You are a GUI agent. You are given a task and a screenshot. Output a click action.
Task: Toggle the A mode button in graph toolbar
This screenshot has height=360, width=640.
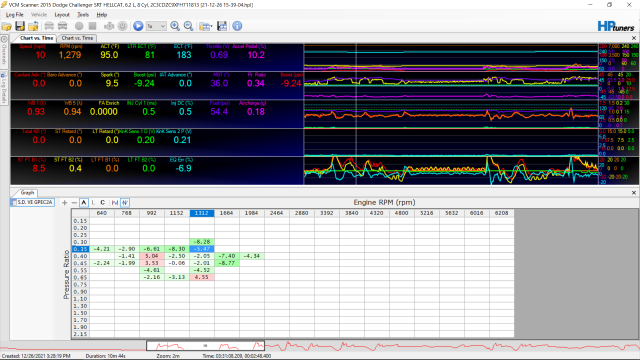pos(84,202)
